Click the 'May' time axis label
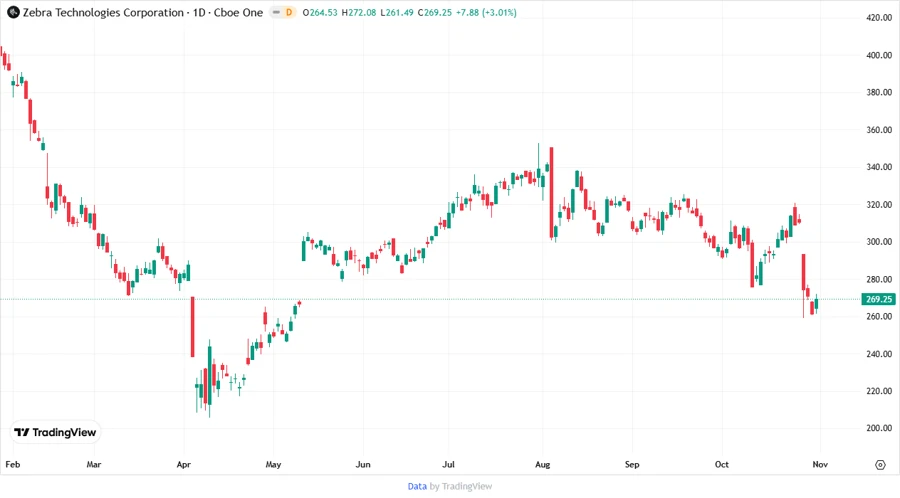 tap(273, 464)
